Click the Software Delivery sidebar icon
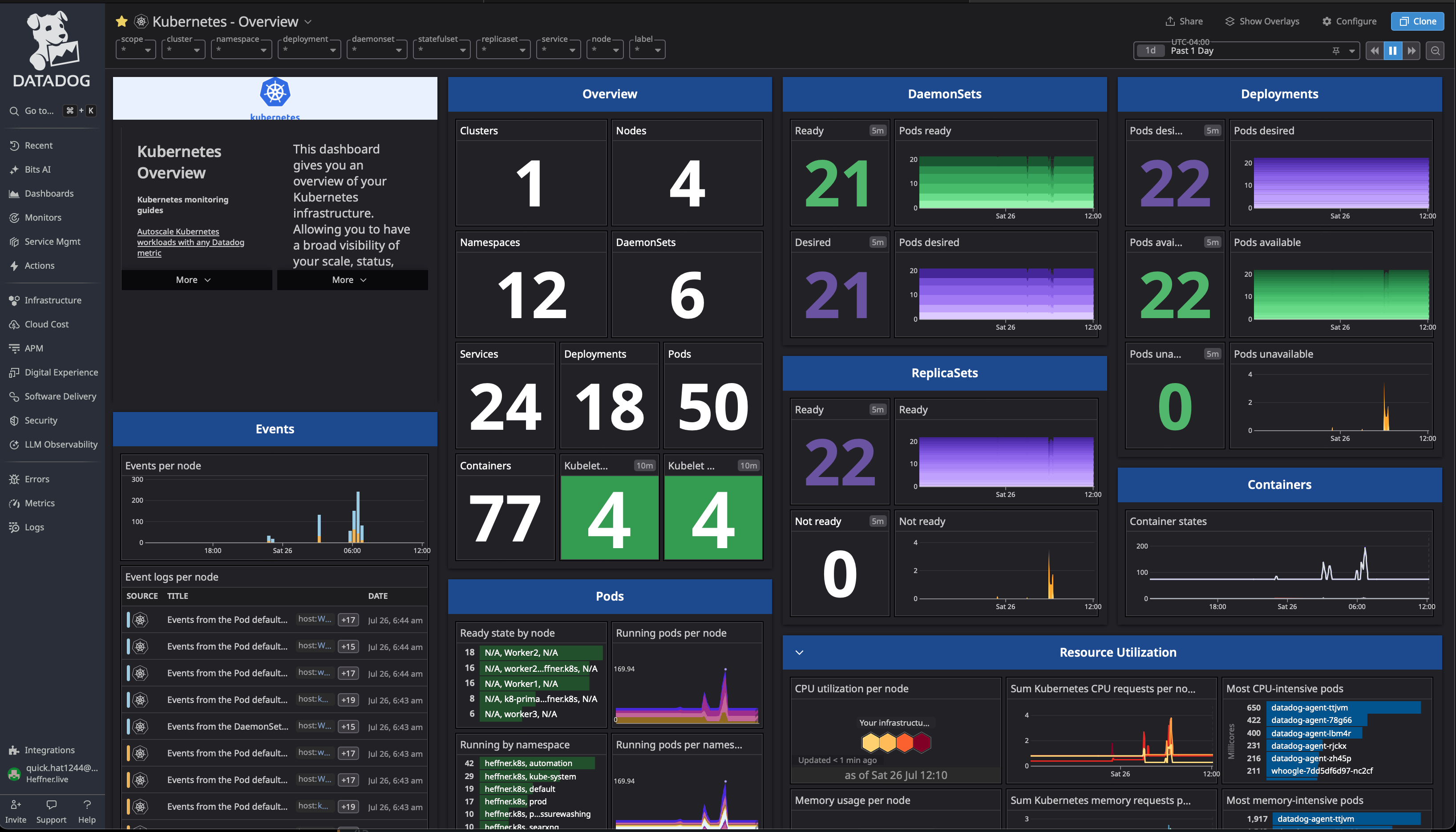1456x832 pixels. point(14,396)
